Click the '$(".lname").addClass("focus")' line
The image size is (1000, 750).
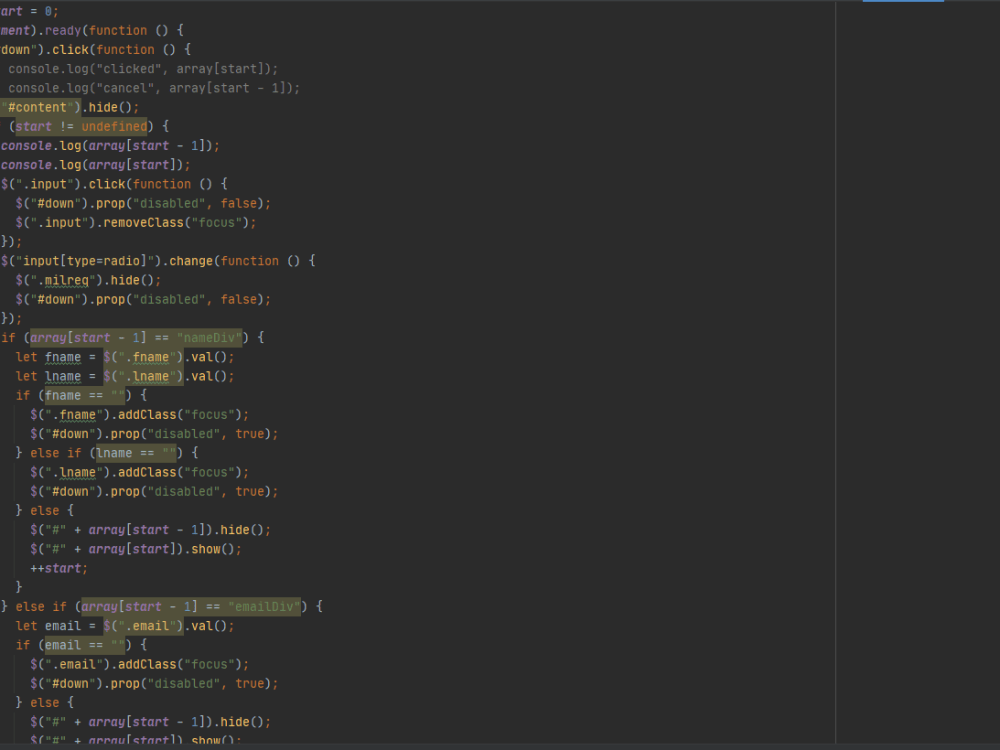pos(140,473)
